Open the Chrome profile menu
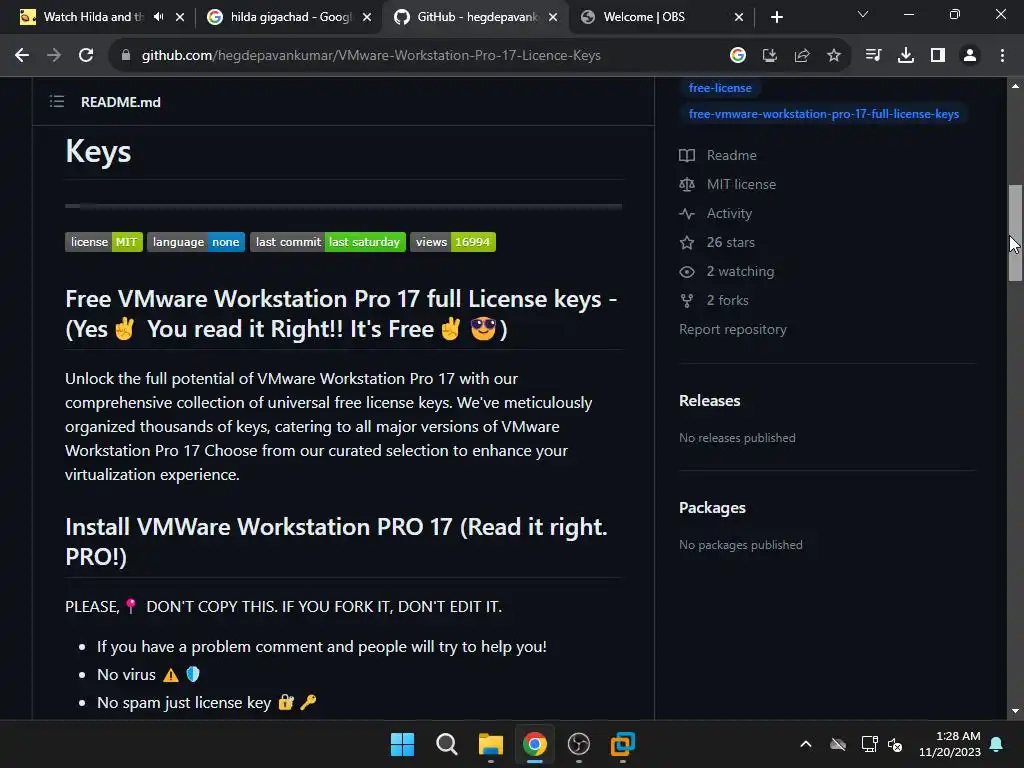Viewport: 1024px width, 768px height. [970, 56]
